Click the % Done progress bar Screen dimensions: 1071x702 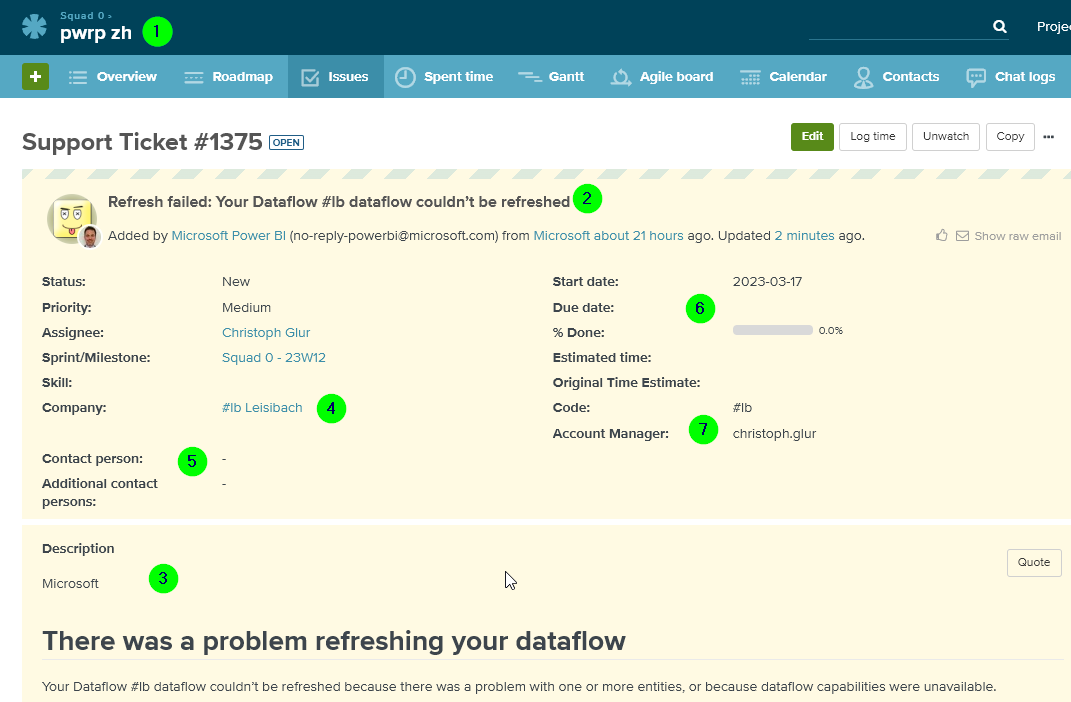[773, 331]
